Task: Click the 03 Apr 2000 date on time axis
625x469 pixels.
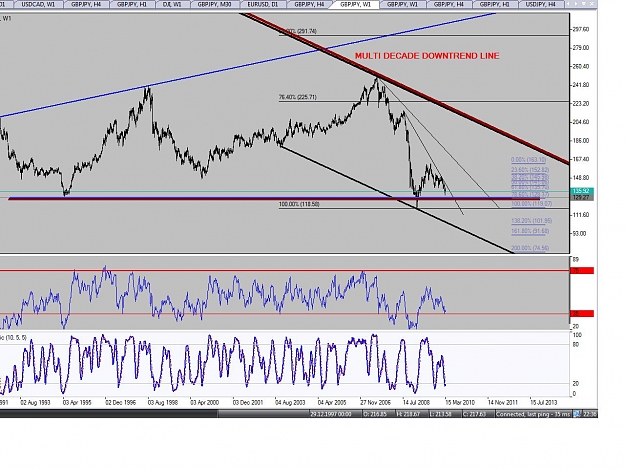Action: click(x=204, y=402)
